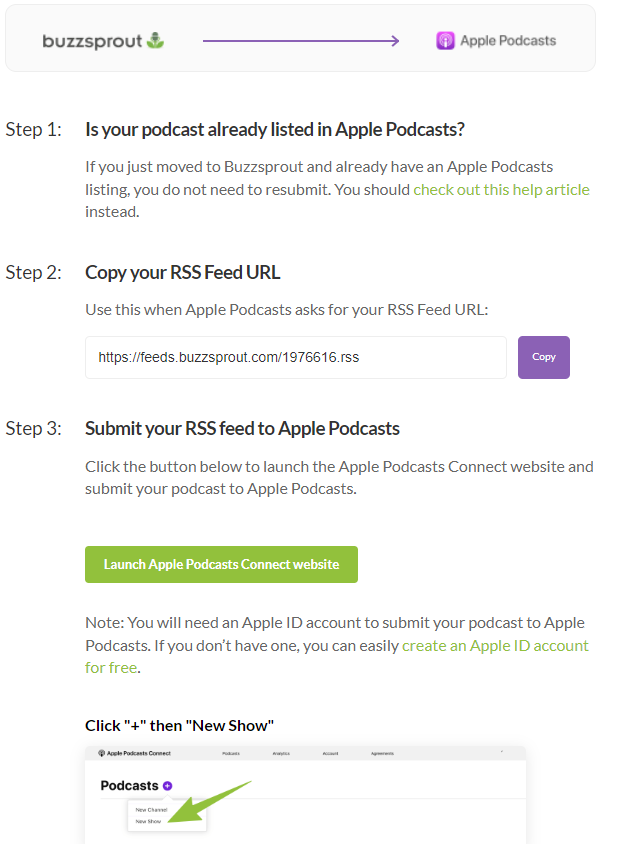Viewport: 618px width, 844px height.
Task: Copy the RSS feed URL
Action: [544, 357]
